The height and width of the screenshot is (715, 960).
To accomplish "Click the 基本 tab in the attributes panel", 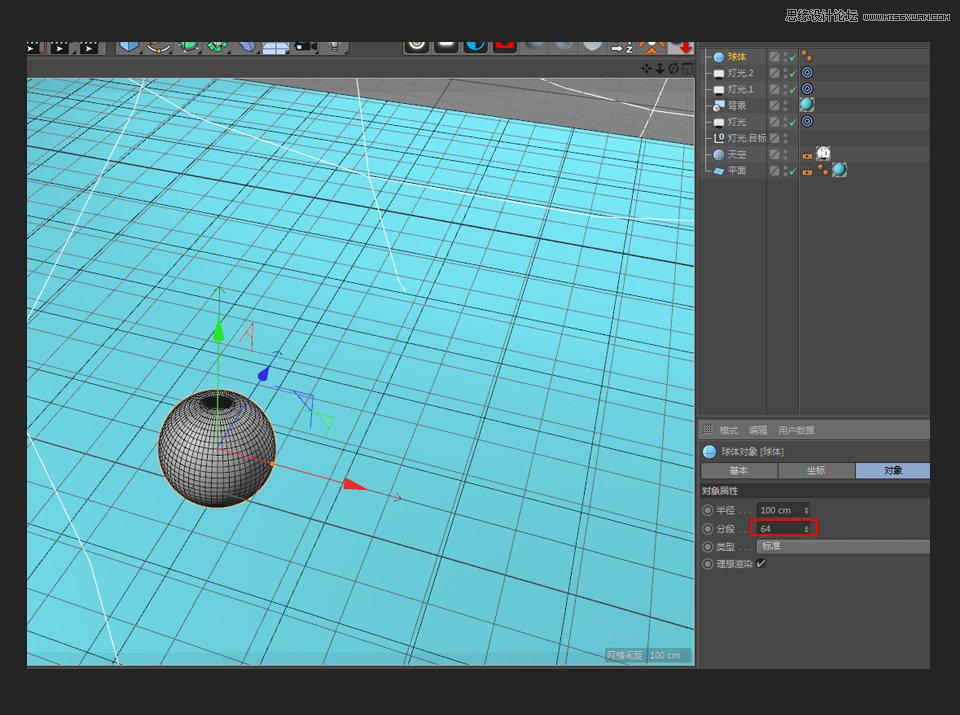I will point(740,470).
